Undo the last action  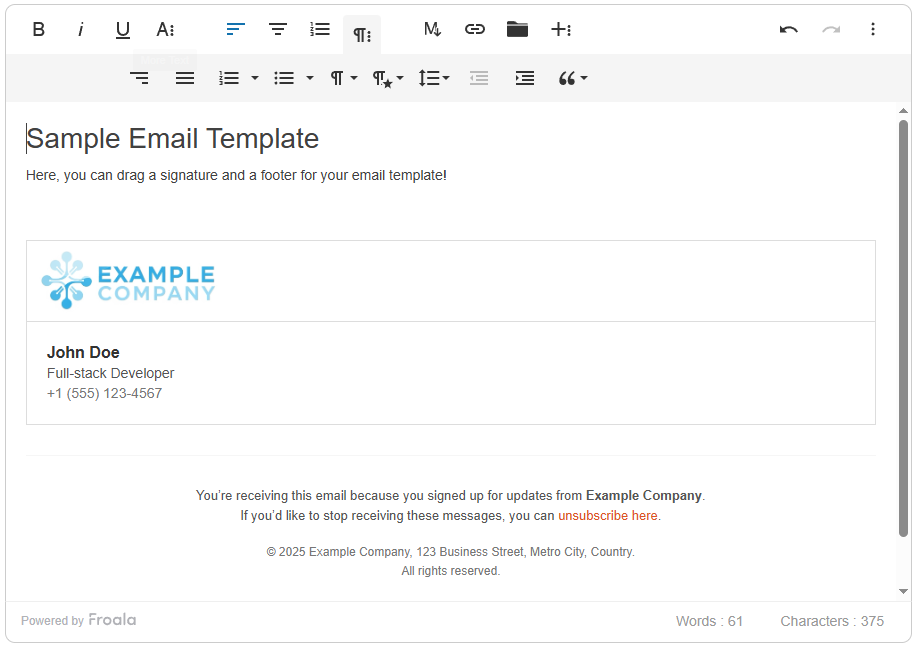coord(789,30)
